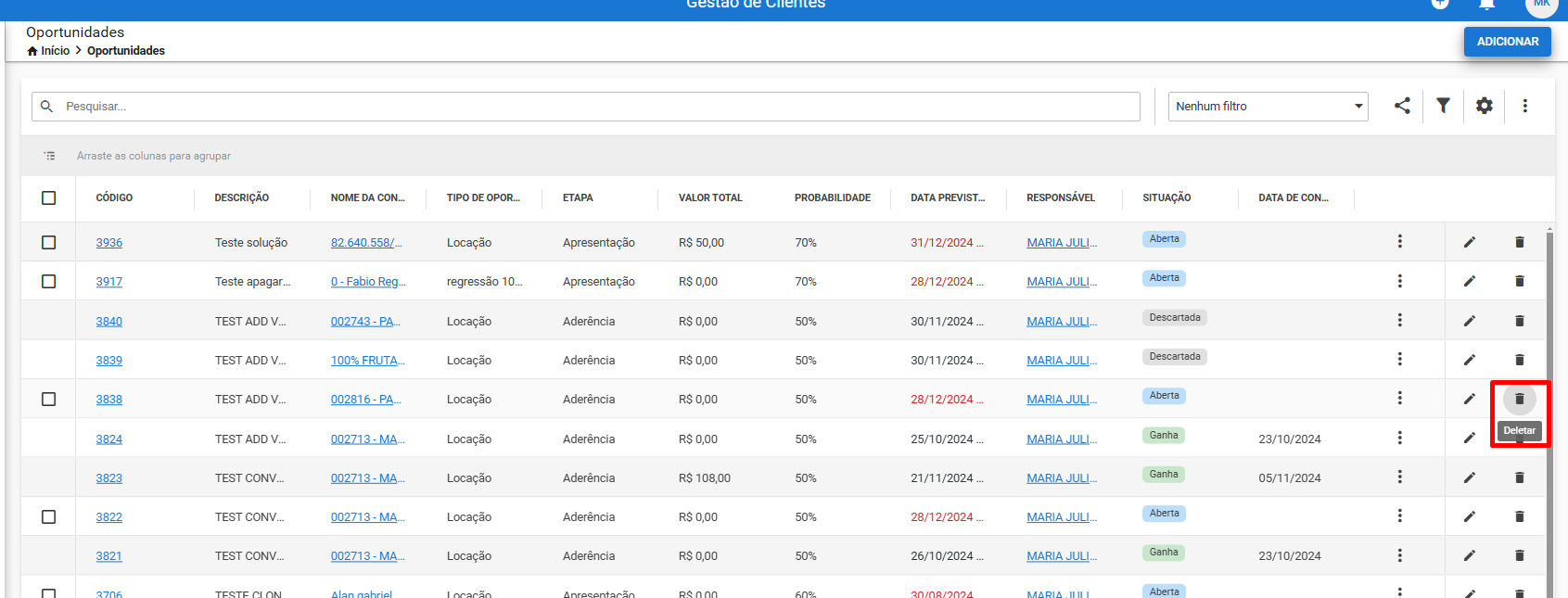Sort by the VALOR TOTAL column header
The image size is (1568, 598).
[x=710, y=197]
